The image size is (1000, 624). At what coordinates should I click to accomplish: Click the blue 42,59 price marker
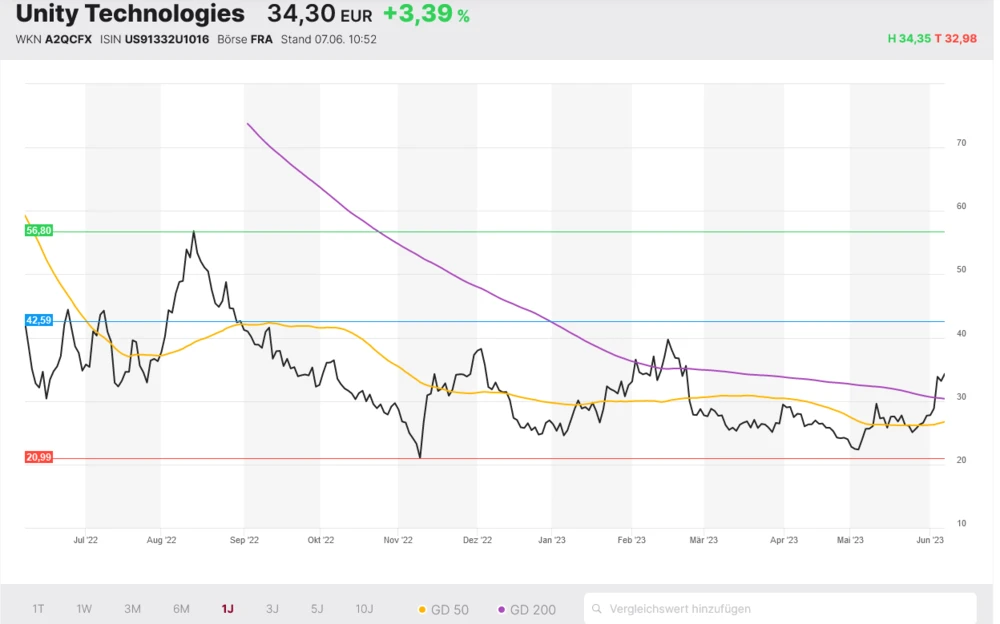[x=39, y=321]
